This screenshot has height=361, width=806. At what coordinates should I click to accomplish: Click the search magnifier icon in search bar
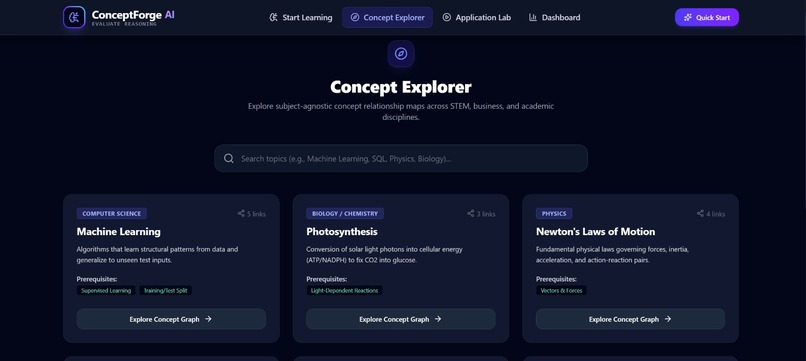tap(229, 158)
